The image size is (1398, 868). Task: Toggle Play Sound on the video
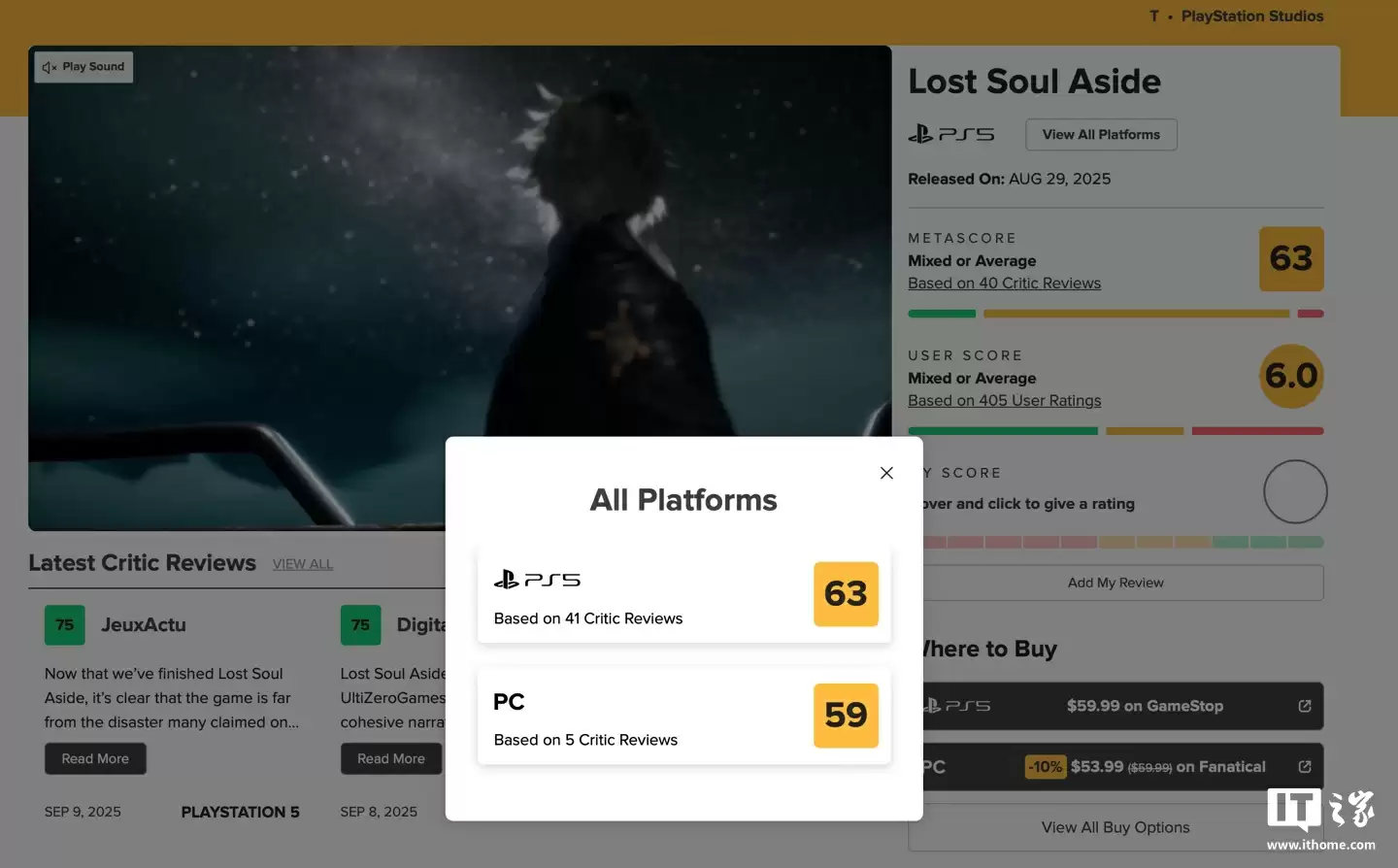tap(83, 67)
